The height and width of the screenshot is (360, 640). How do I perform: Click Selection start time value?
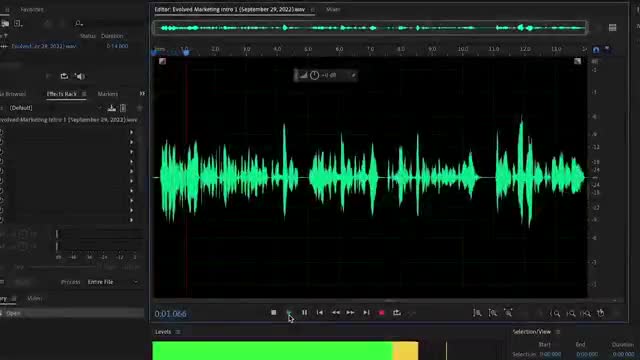pos(550,354)
